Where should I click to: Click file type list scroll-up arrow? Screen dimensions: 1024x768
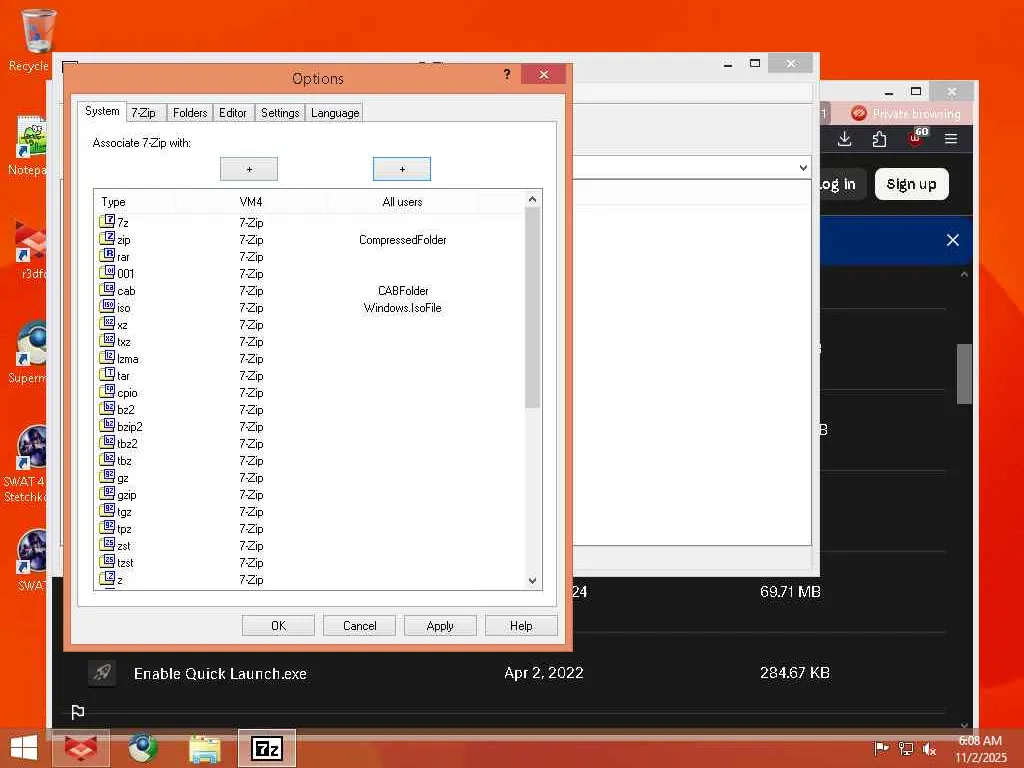tap(532, 199)
